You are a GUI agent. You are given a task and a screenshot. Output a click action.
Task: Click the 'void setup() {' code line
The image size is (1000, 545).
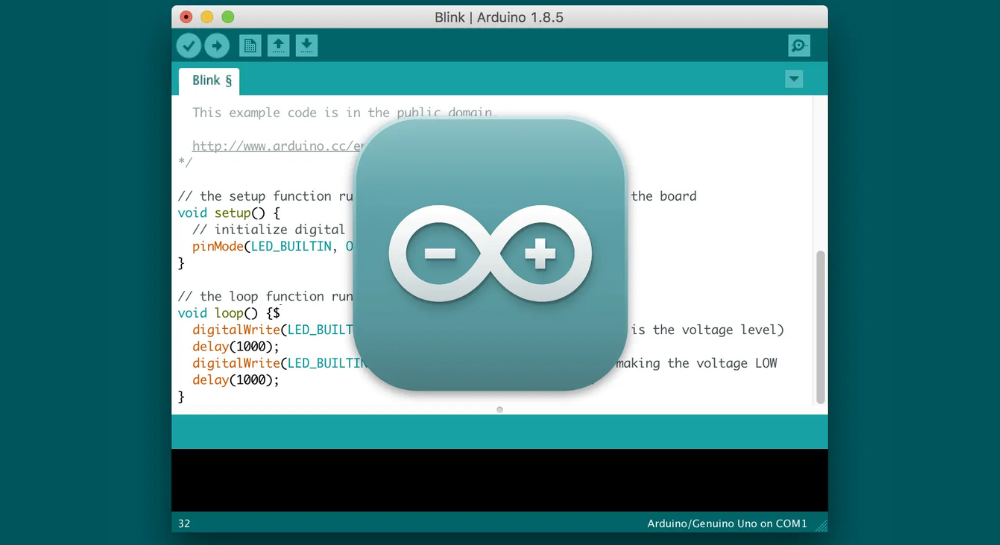tap(228, 213)
